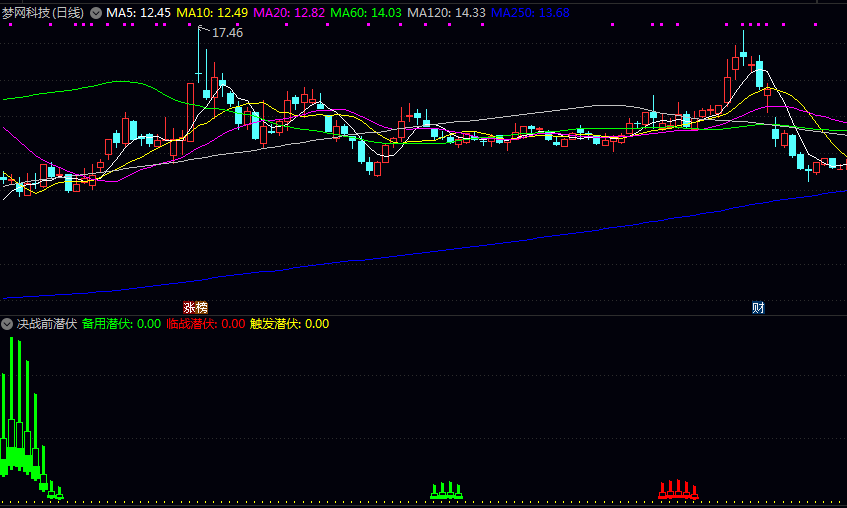Select the MA5: 12.45 indicator label
The height and width of the screenshot is (508, 847).
pos(138,13)
